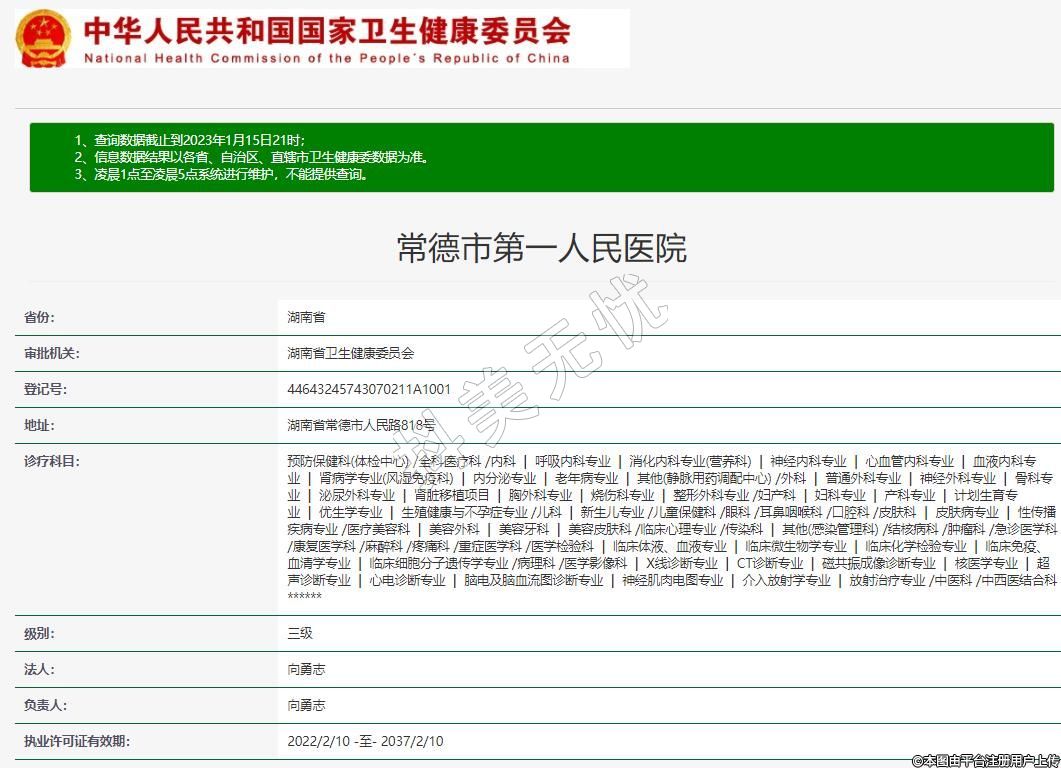
Task: Click the third notice line about 系统进行维护
Action: tap(222, 174)
